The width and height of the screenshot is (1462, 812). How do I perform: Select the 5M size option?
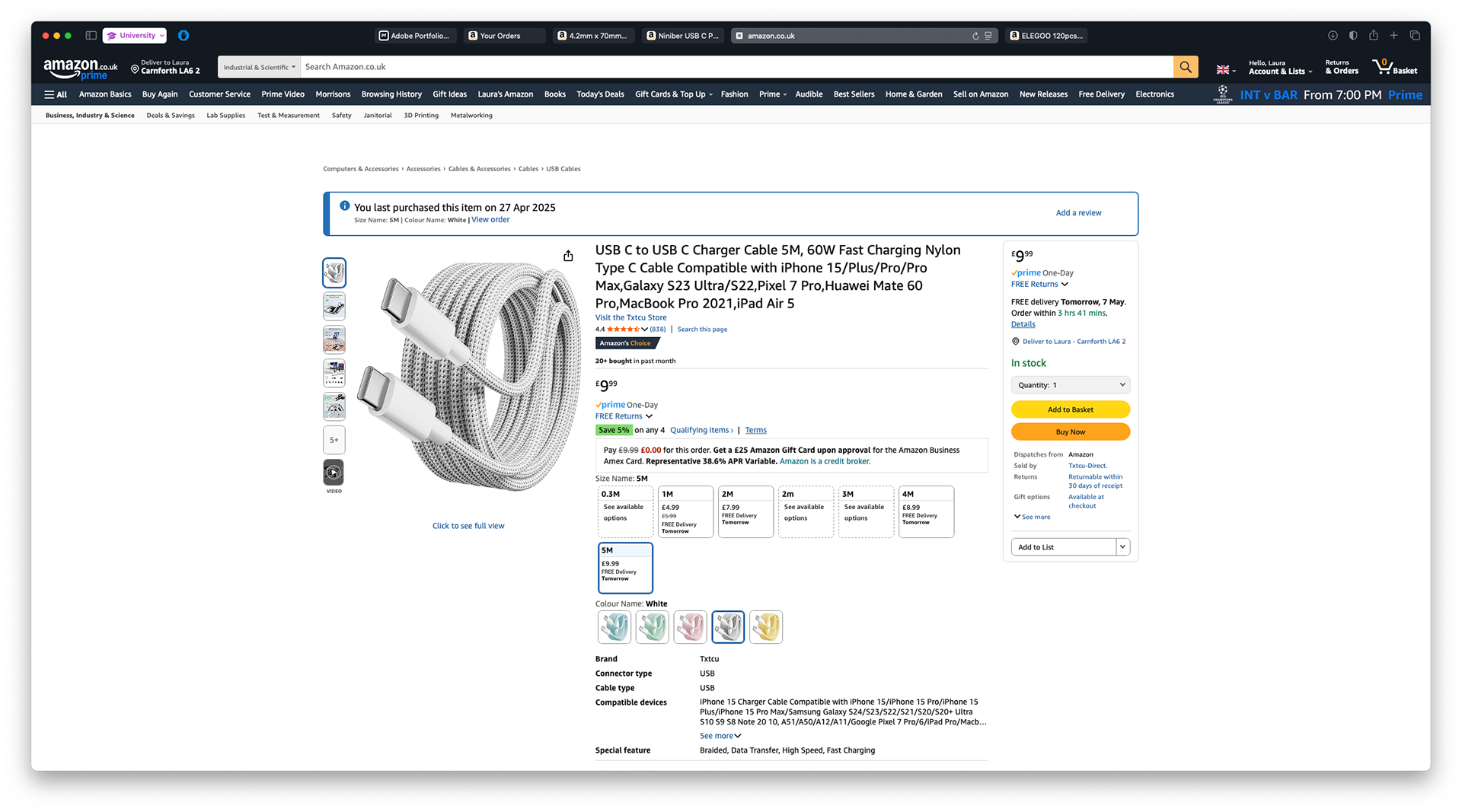pyautogui.click(x=625, y=568)
